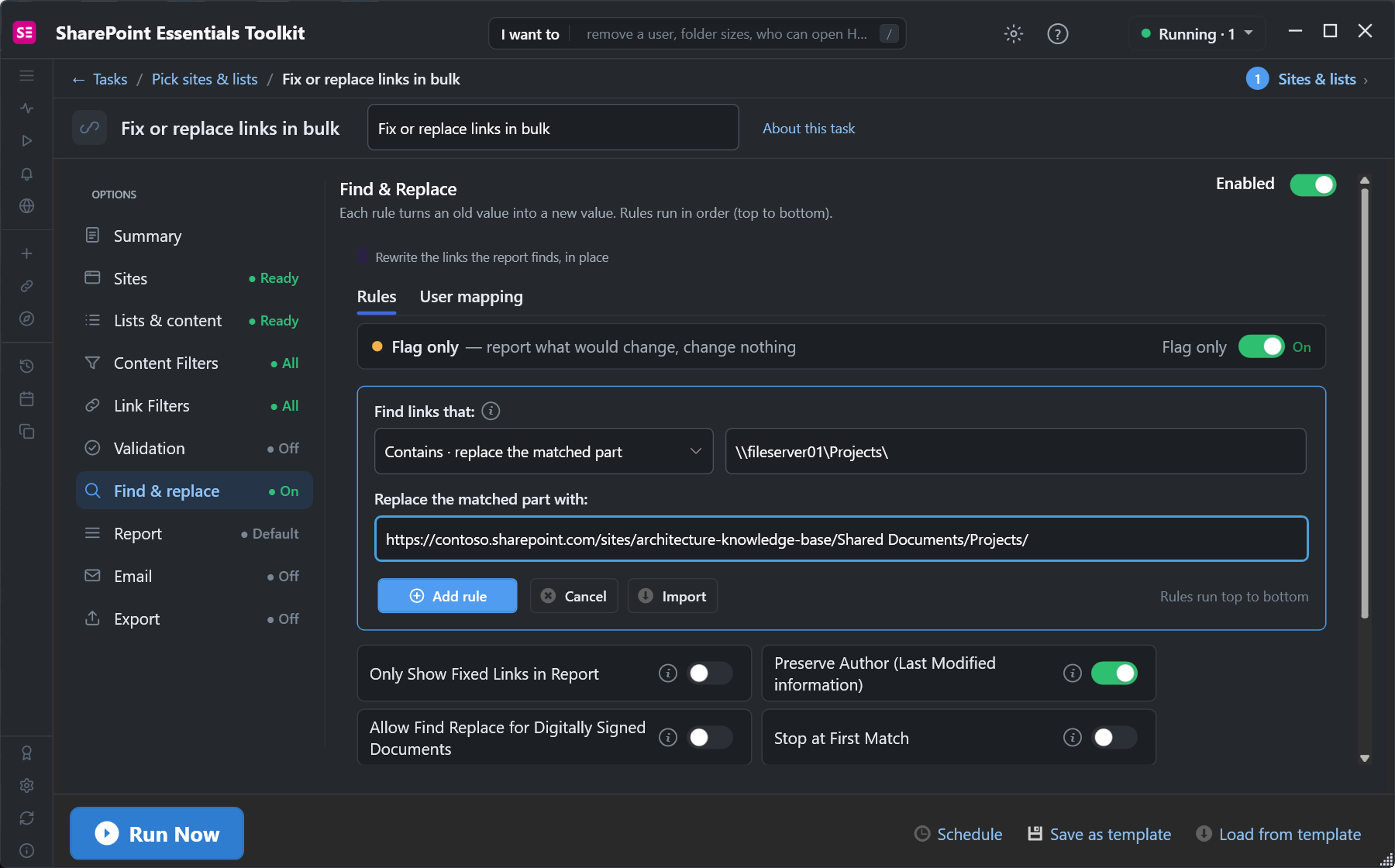This screenshot has width=1395, height=868.
Task: Click the info icon beside Find links that
Action: click(491, 411)
